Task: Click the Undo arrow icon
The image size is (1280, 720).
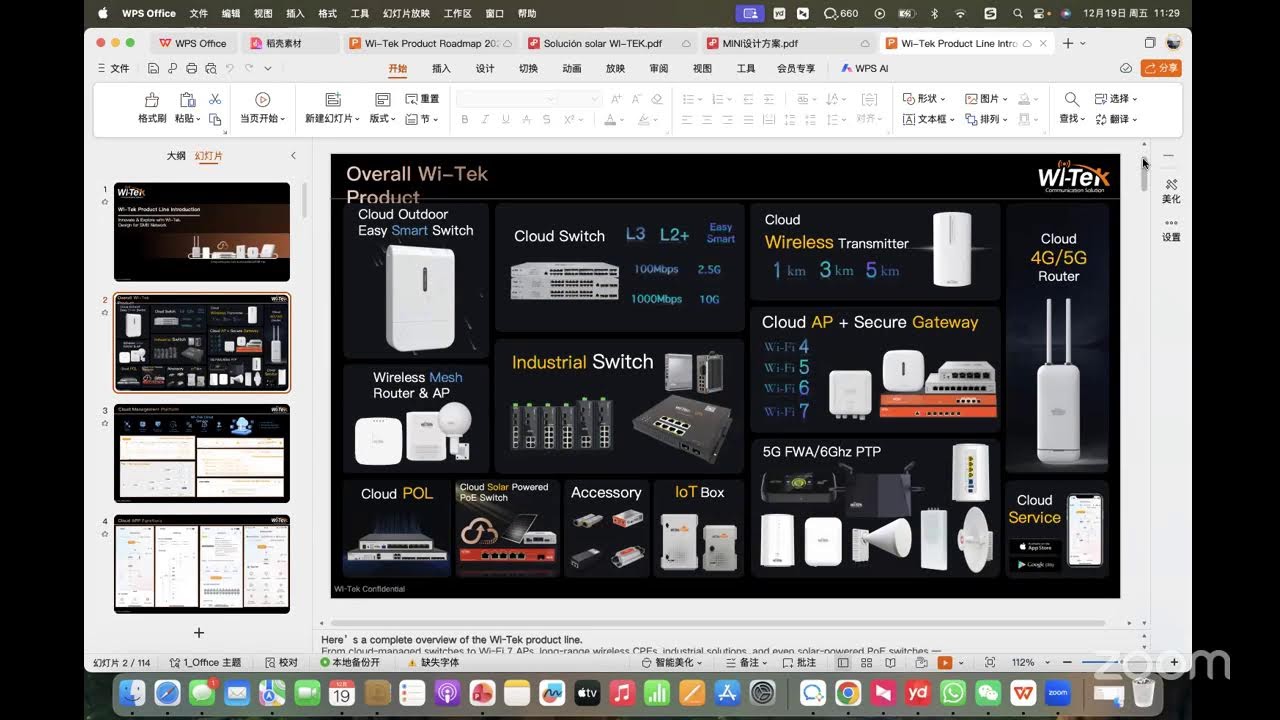Action: tap(229, 68)
